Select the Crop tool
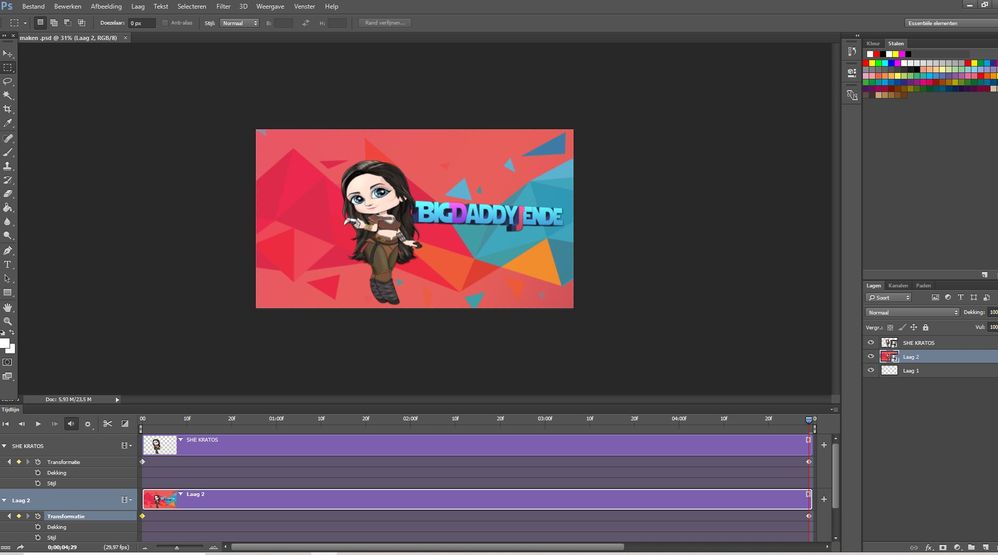The image size is (998, 555). pos(8,109)
